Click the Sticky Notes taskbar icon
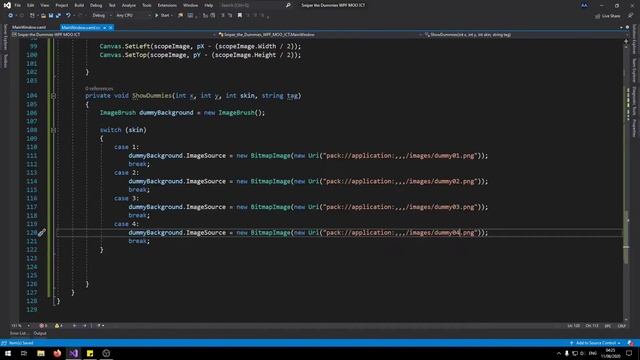The width and height of the screenshot is (640, 360). pyautogui.click(x=90, y=353)
